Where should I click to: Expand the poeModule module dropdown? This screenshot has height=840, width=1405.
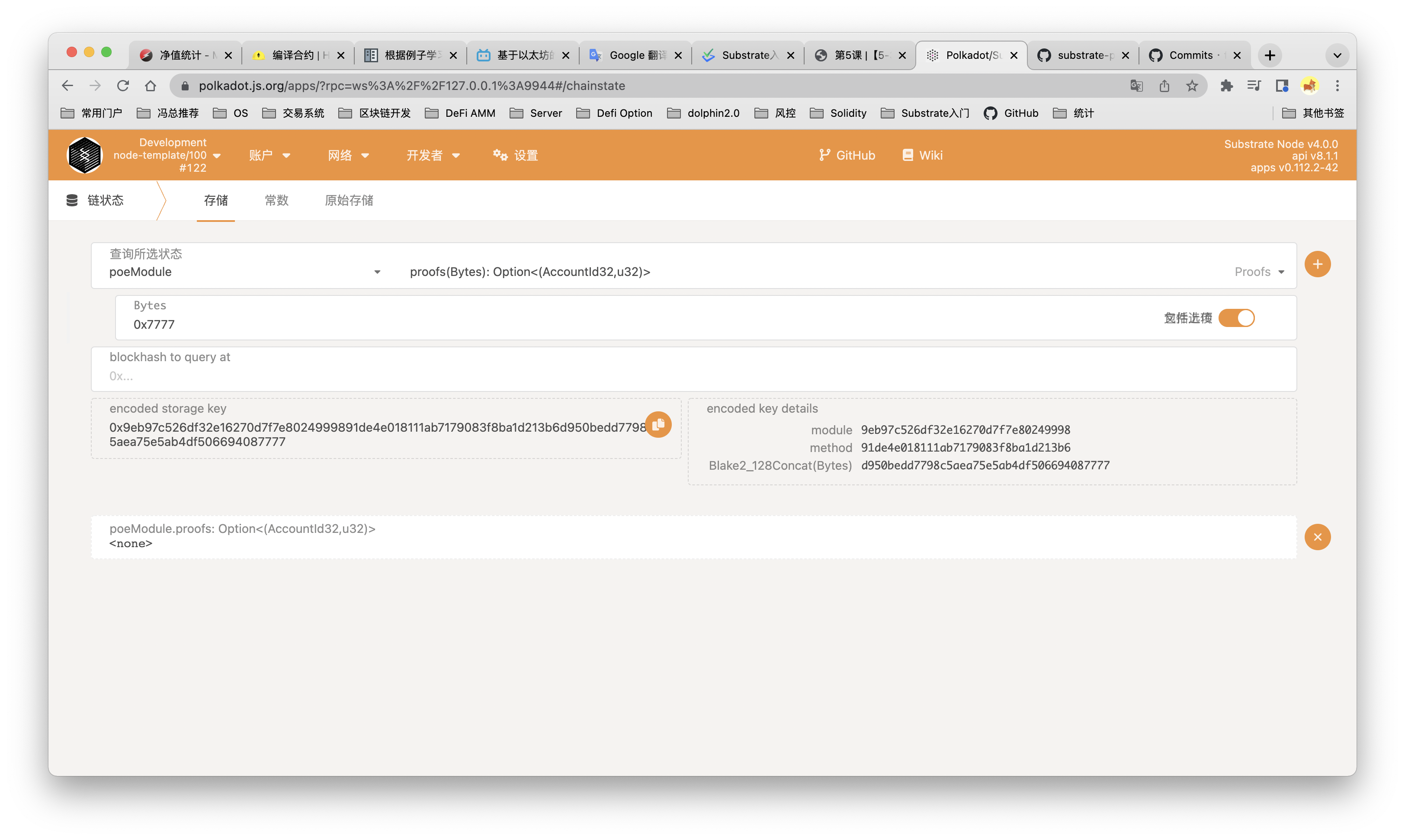(244, 272)
